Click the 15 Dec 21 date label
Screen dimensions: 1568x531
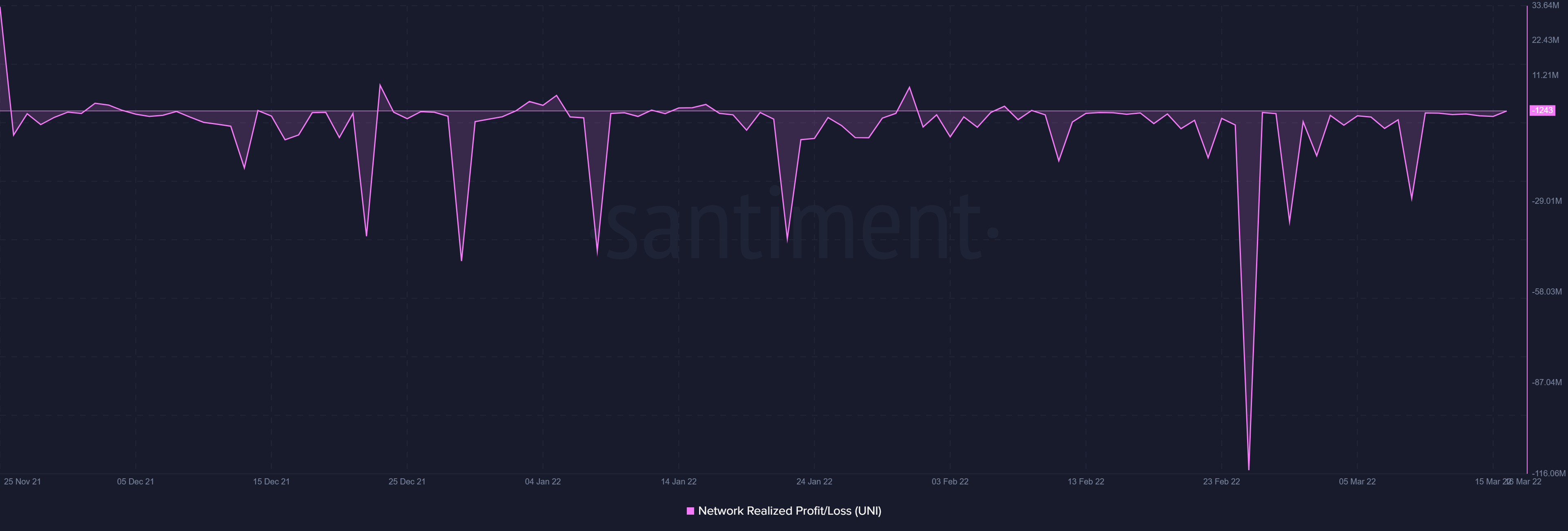(271, 482)
